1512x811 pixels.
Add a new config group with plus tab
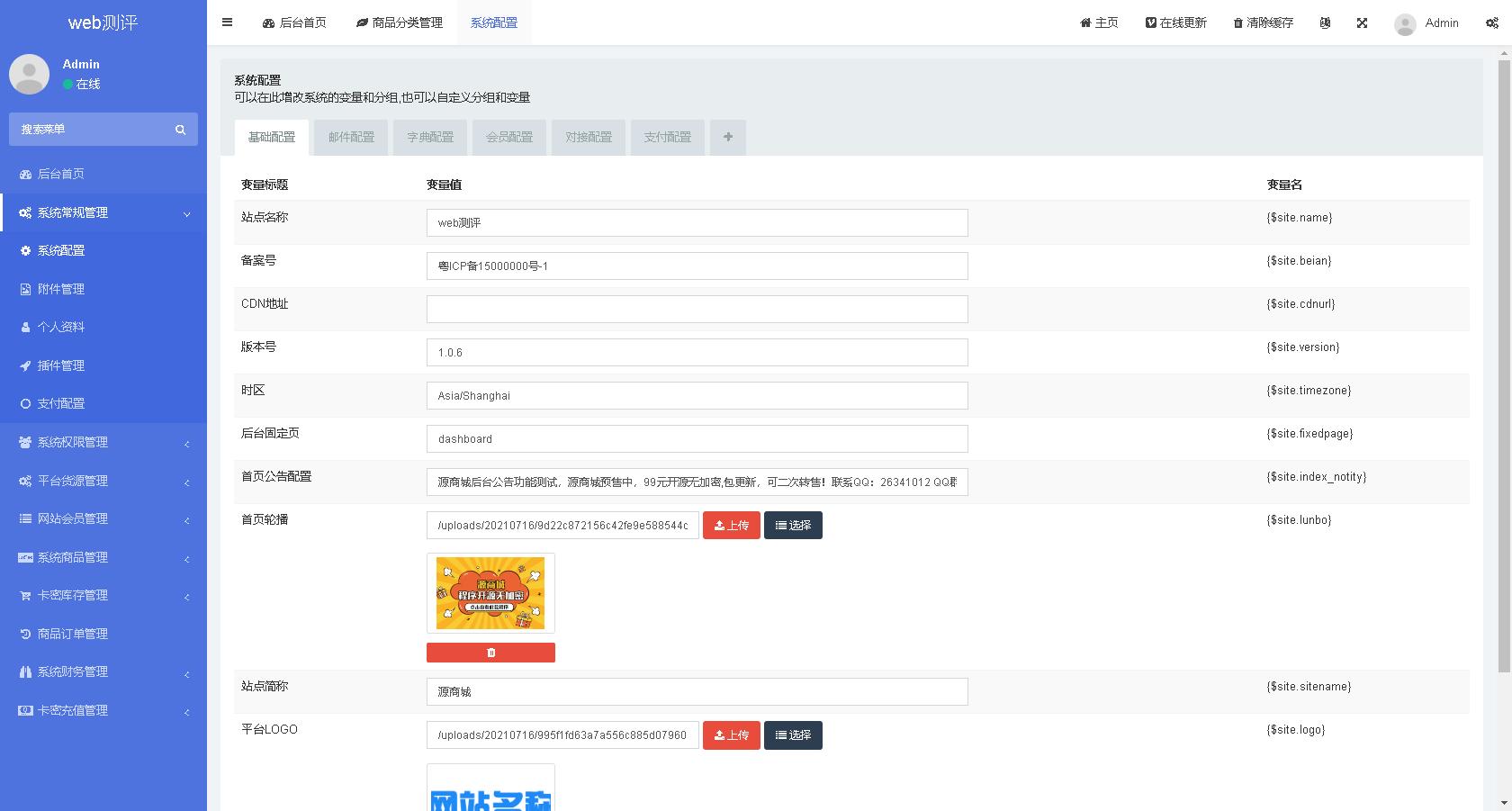tap(728, 137)
